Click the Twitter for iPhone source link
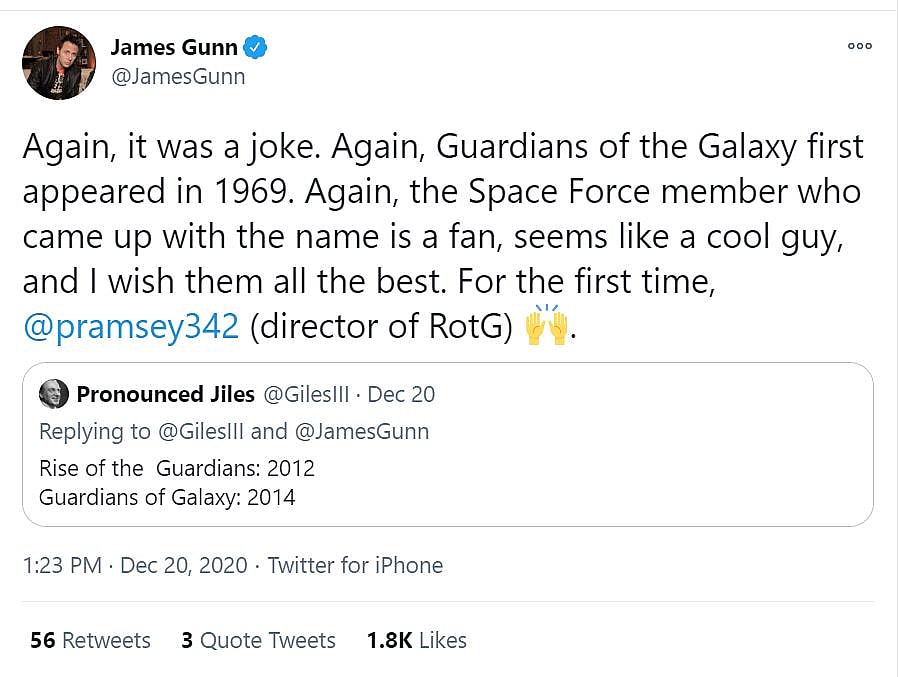The height and width of the screenshot is (677, 899). [355, 565]
